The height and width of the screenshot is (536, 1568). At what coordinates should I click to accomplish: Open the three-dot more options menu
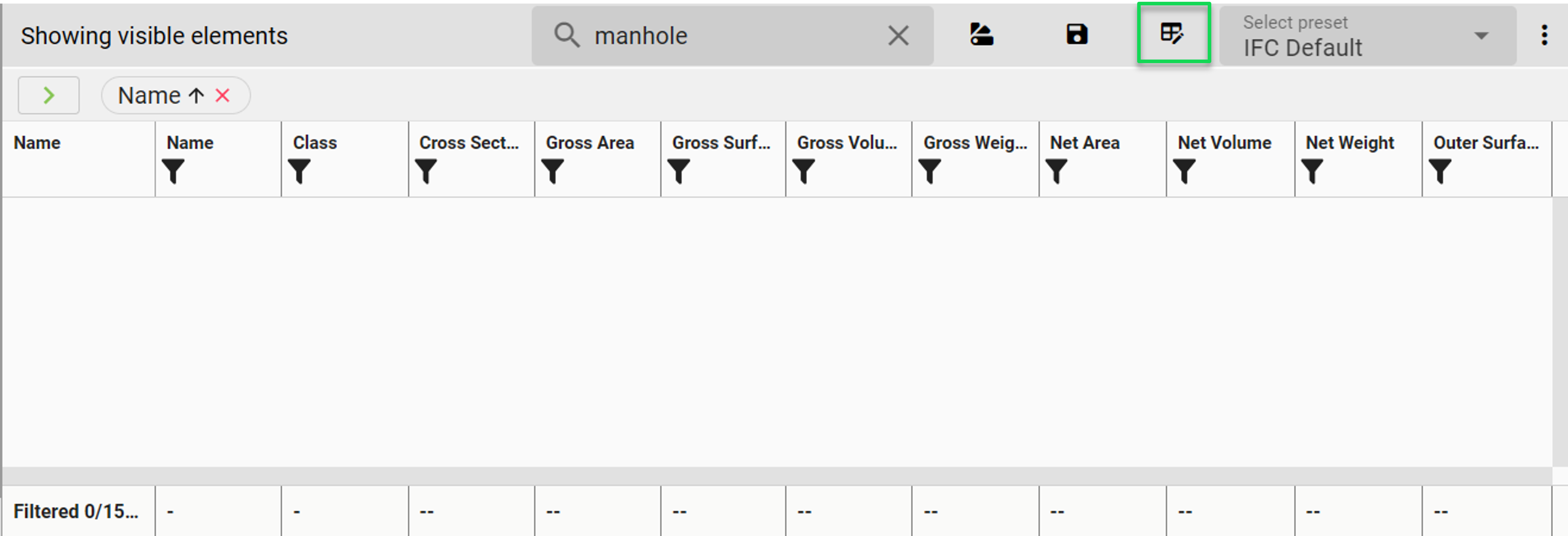coord(1544,35)
